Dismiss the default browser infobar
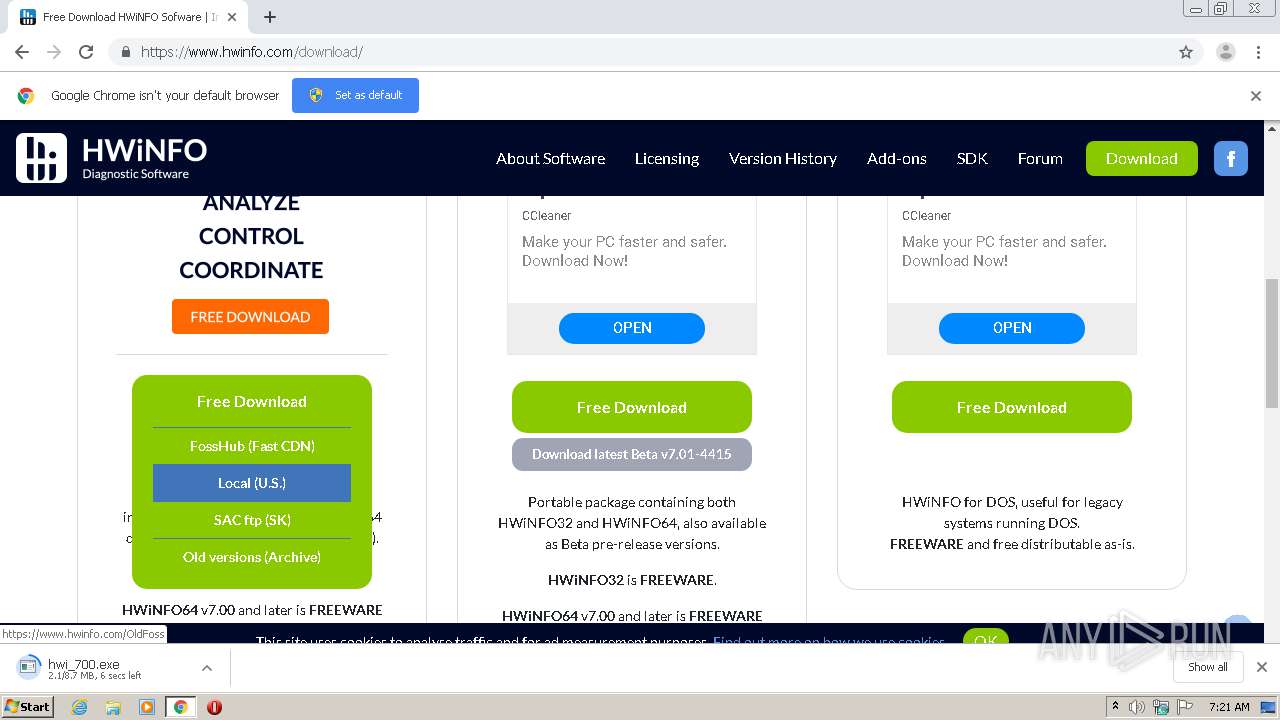 (1256, 96)
